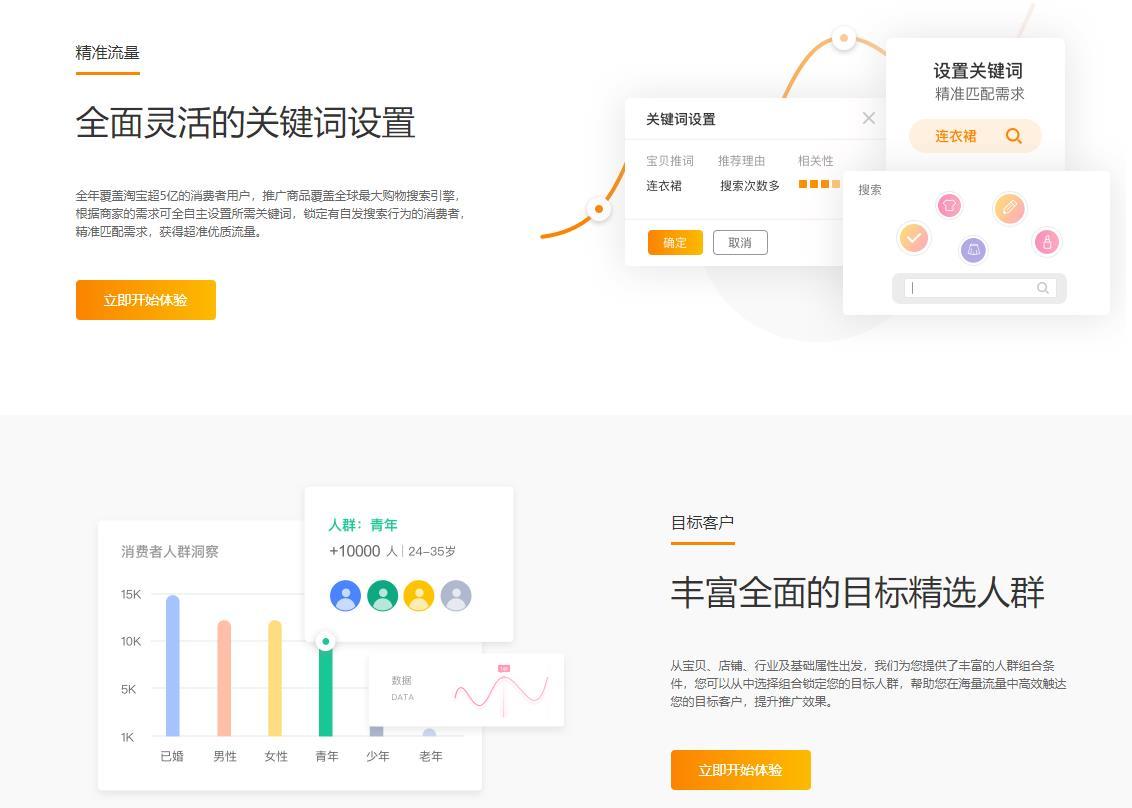This screenshot has height=808, width=1132.
Task: Click the 数据 DATA label
Action: click(402, 688)
